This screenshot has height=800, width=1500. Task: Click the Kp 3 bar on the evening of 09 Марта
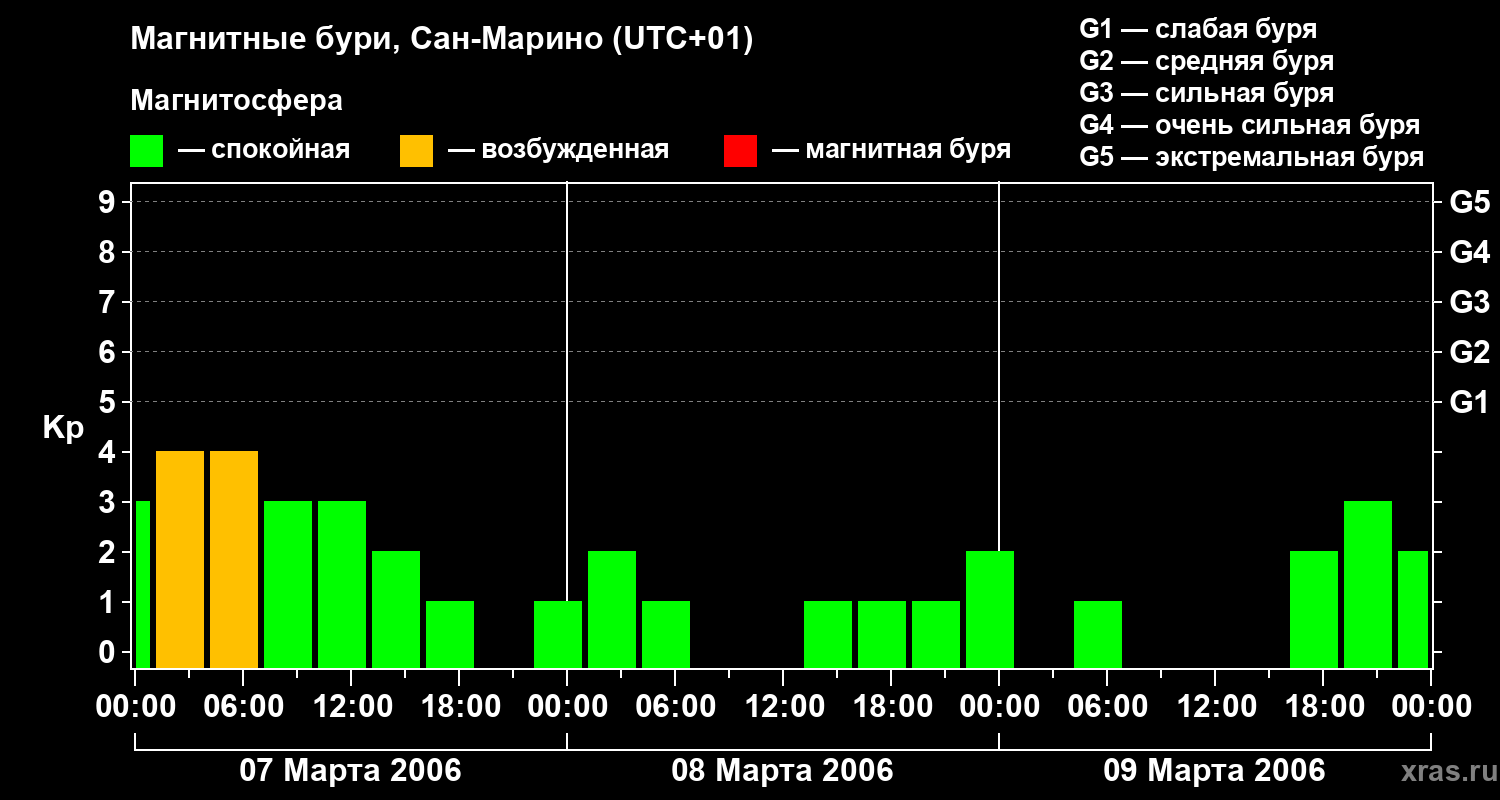pyautogui.click(x=1368, y=584)
